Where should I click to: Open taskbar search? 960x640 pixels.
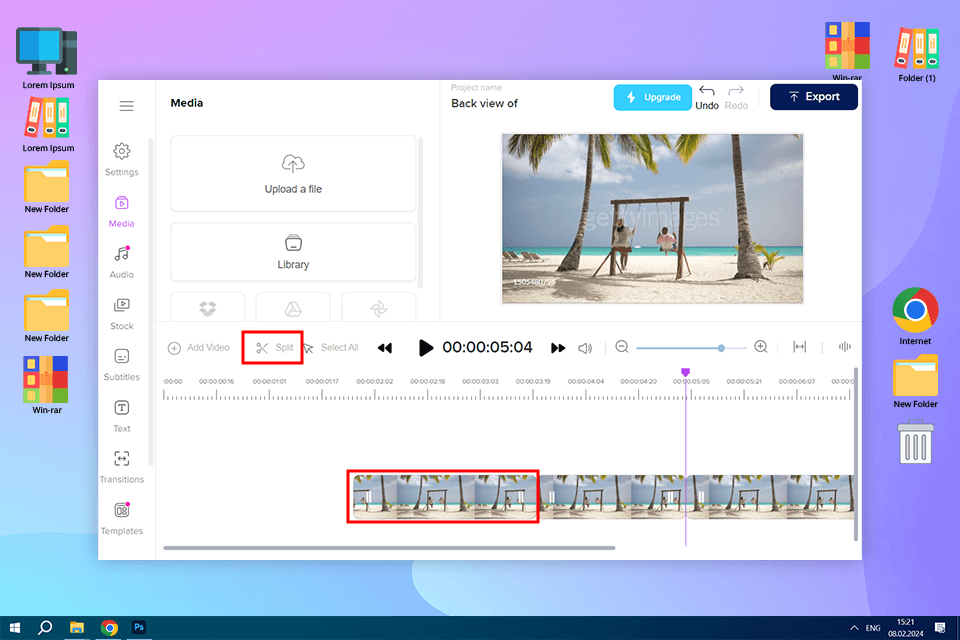tap(45, 628)
